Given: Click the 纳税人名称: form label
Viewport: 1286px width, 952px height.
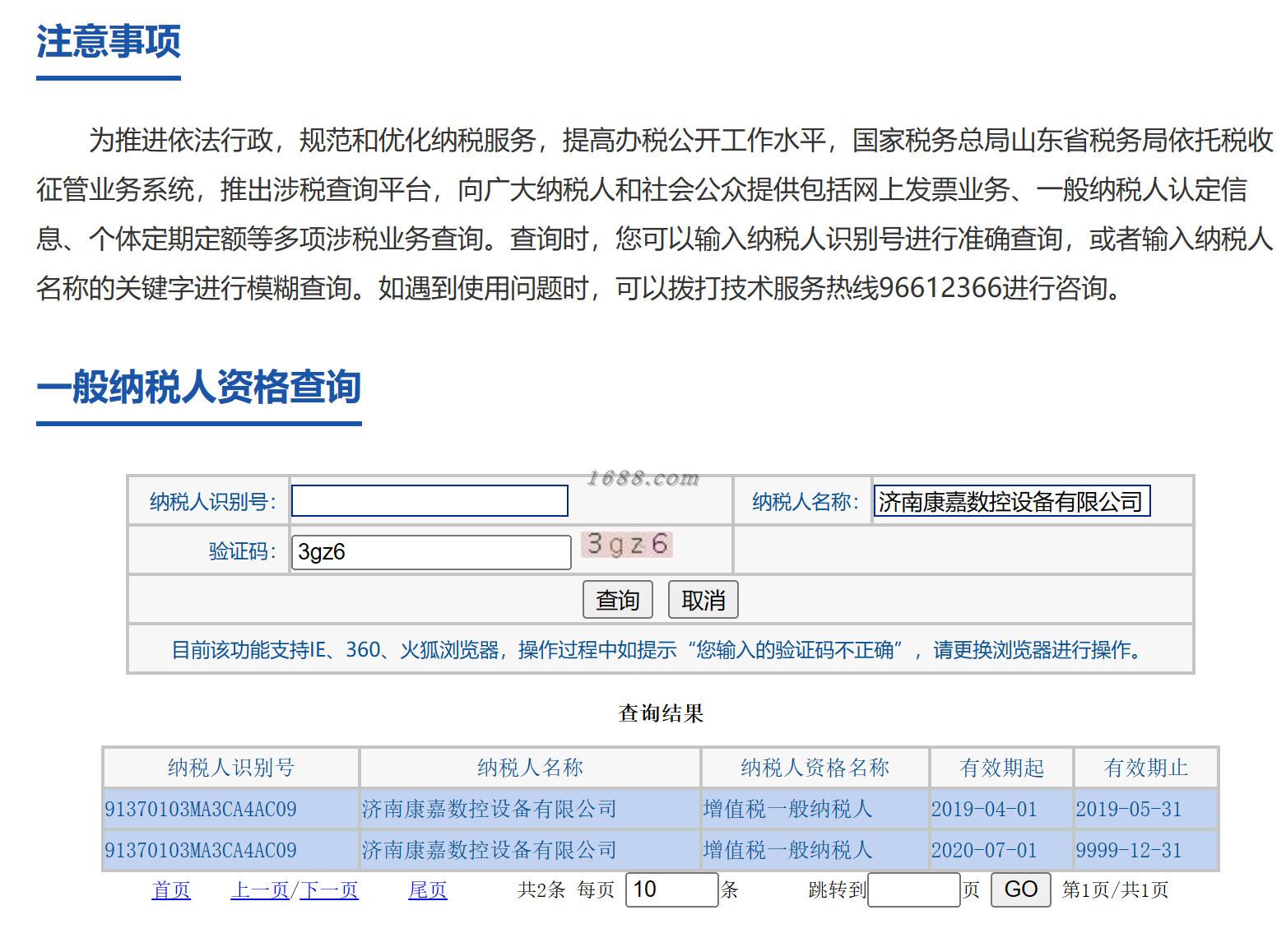Looking at the screenshot, I should pos(805,502).
